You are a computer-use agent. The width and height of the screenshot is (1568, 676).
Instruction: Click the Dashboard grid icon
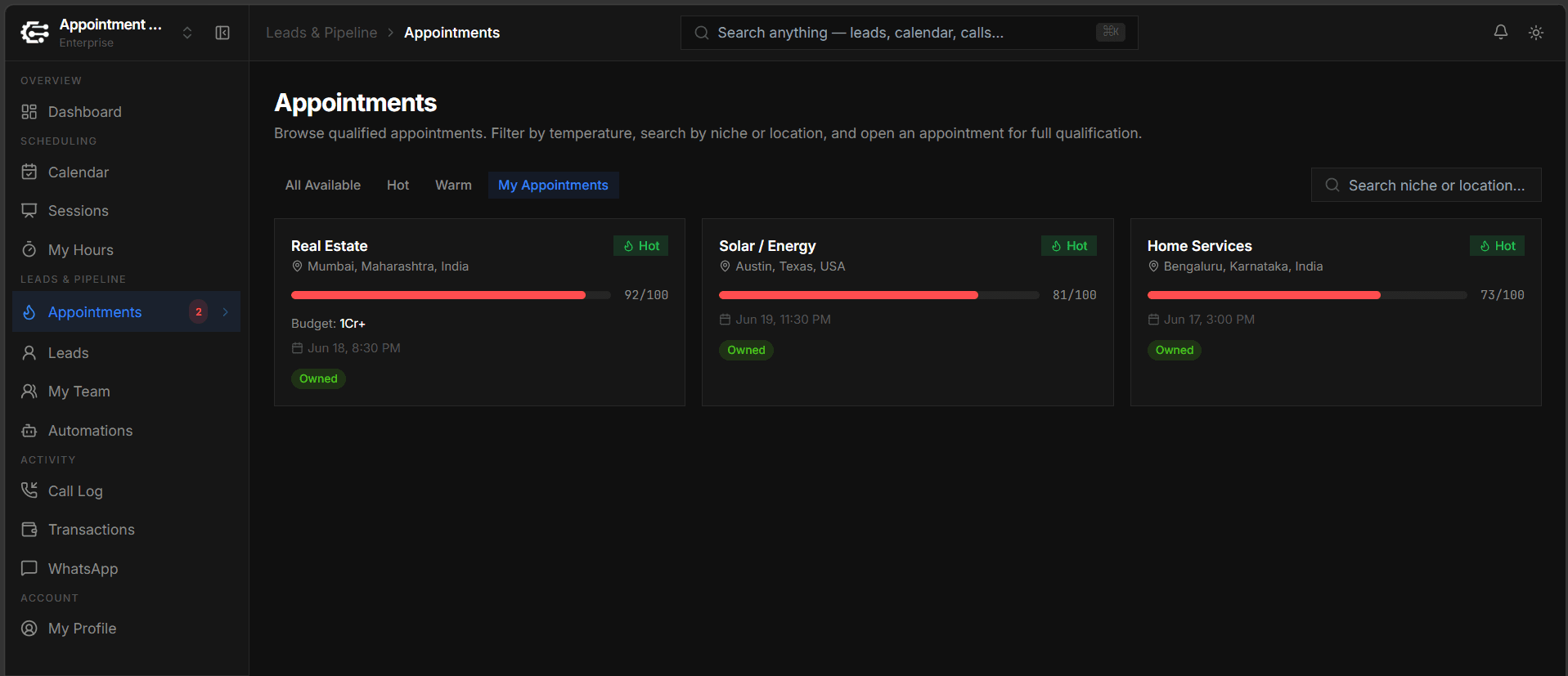(29, 112)
